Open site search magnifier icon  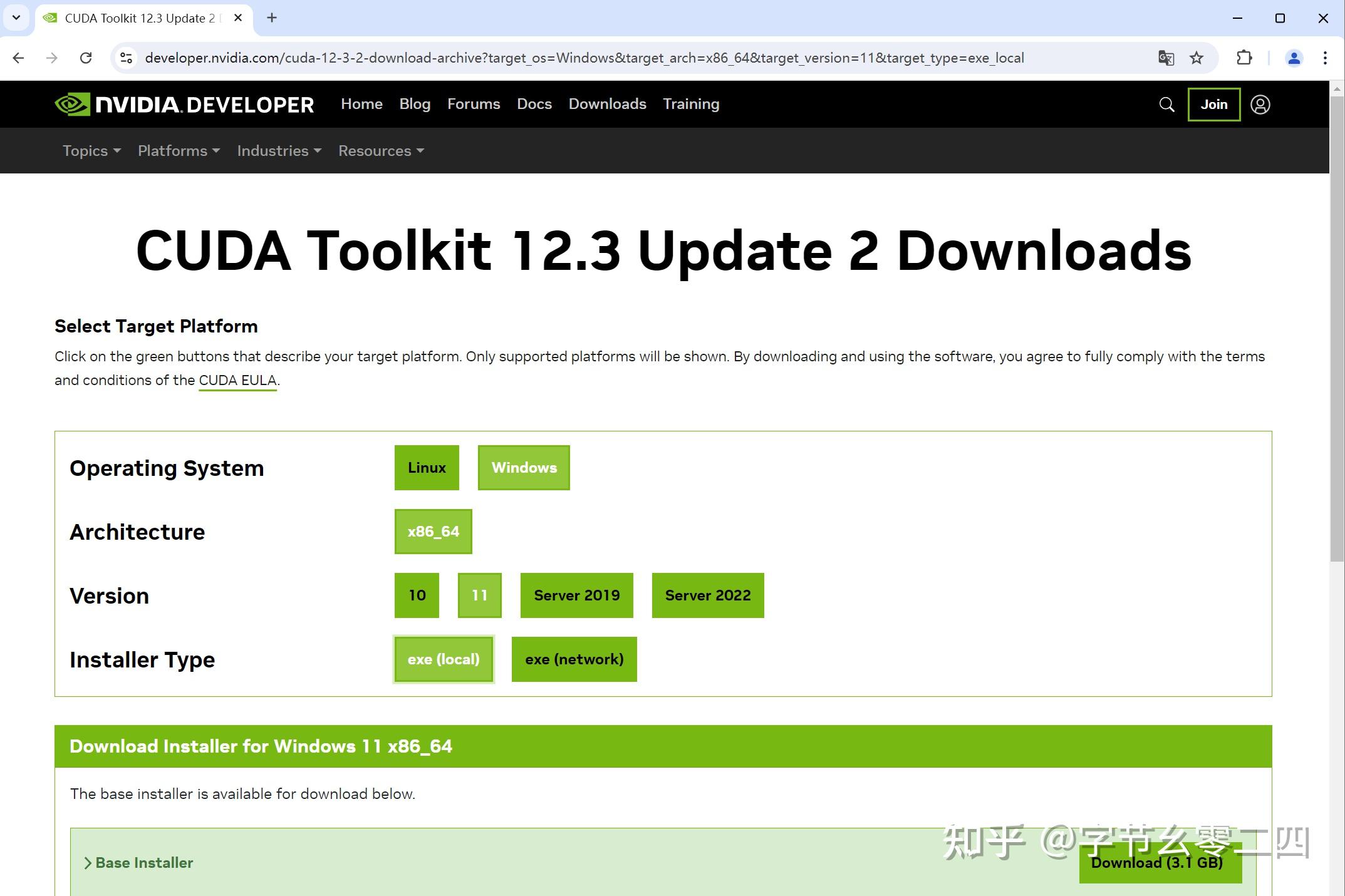(x=1166, y=105)
